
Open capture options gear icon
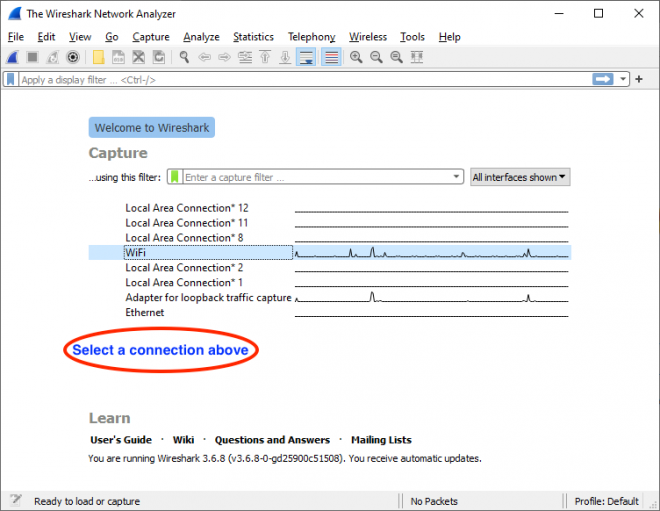click(73, 57)
